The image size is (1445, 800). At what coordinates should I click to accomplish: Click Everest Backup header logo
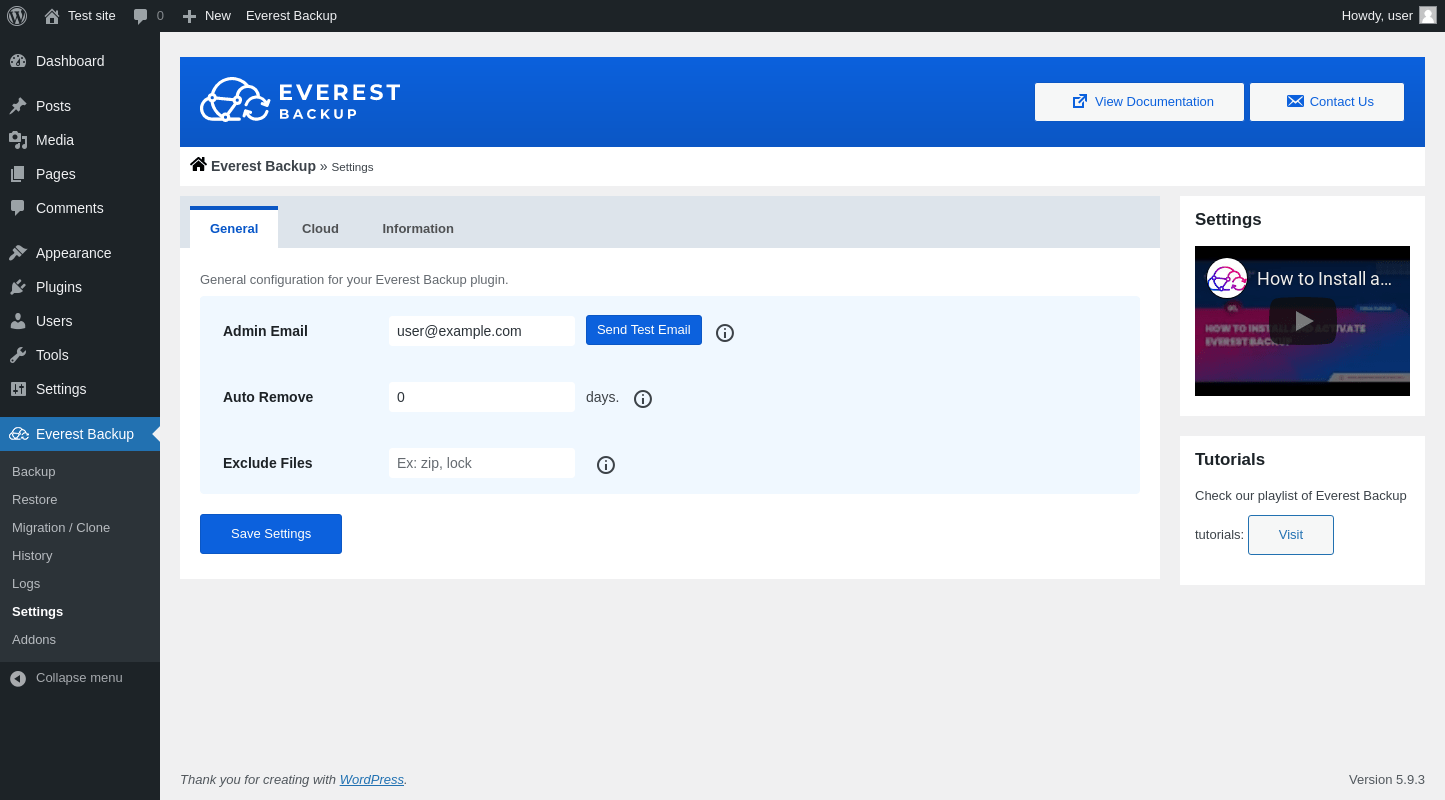pos(300,100)
